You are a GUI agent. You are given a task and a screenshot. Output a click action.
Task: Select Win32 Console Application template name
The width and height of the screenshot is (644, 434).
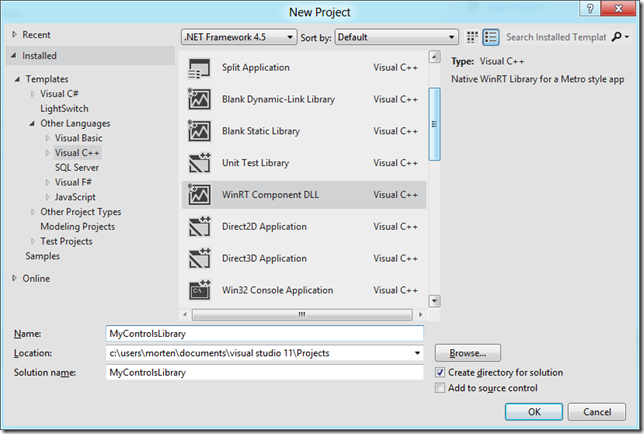[x=277, y=290]
